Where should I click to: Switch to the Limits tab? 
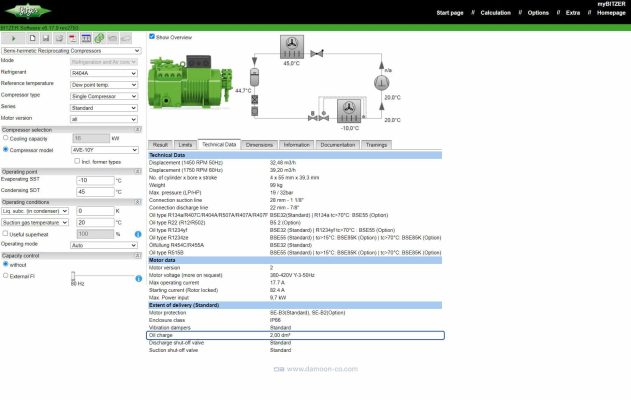185,145
